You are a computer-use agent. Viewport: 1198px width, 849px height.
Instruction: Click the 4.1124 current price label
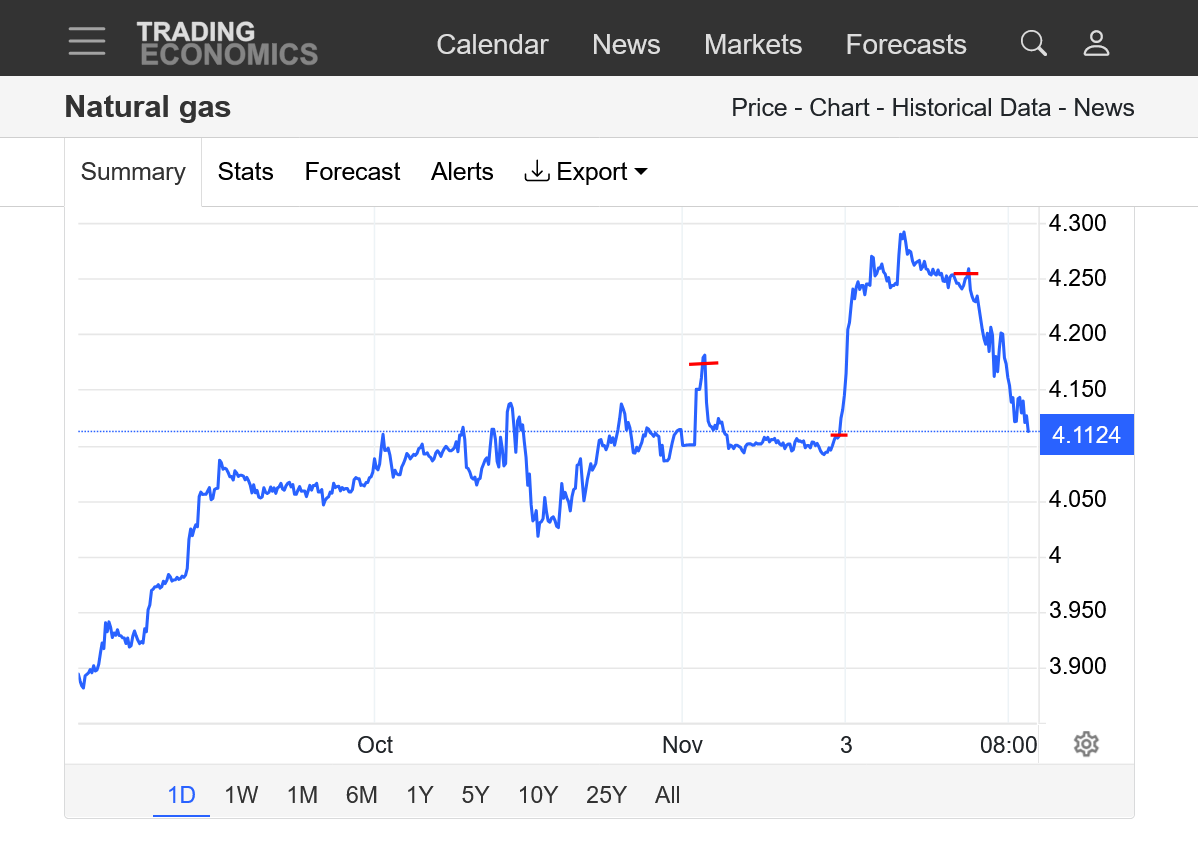pyautogui.click(x=1086, y=435)
